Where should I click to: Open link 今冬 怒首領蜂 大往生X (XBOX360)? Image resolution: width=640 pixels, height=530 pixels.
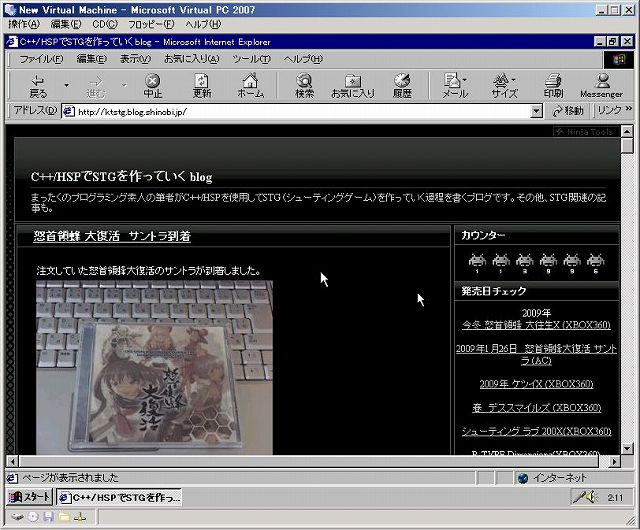point(536,325)
